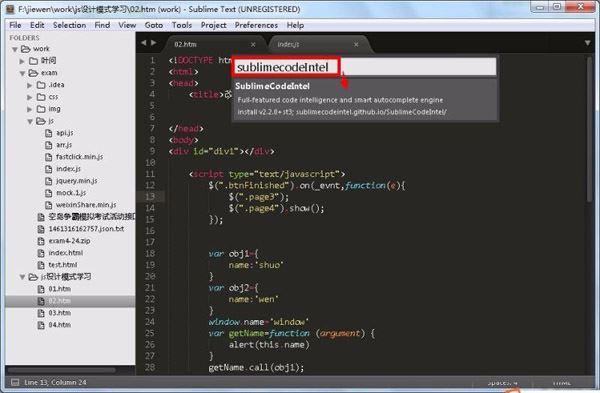Open index.js in the js folder

[x=68, y=169]
